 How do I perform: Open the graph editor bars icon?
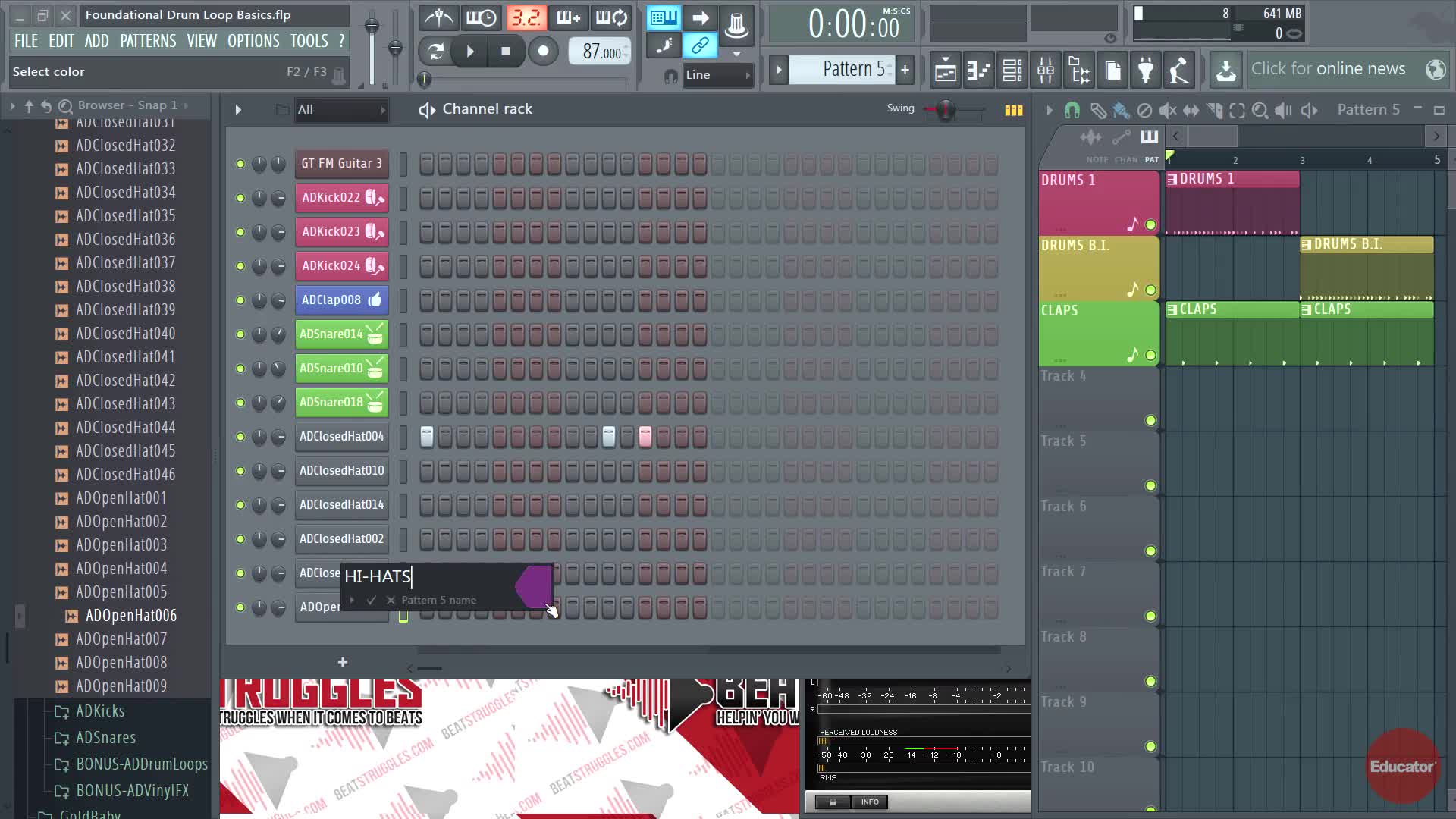click(1014, 110)
